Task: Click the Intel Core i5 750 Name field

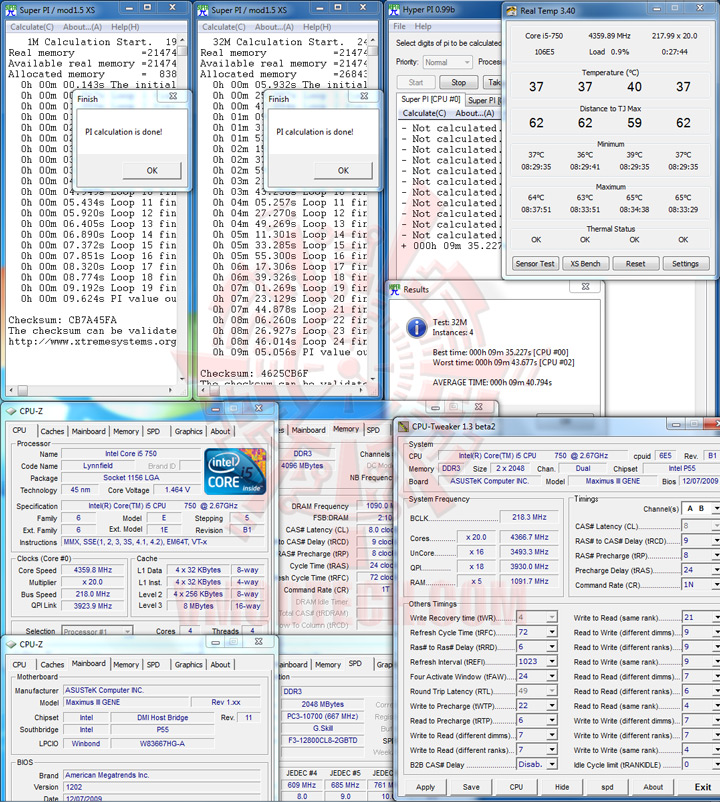Action: click(x=131, y=454)
